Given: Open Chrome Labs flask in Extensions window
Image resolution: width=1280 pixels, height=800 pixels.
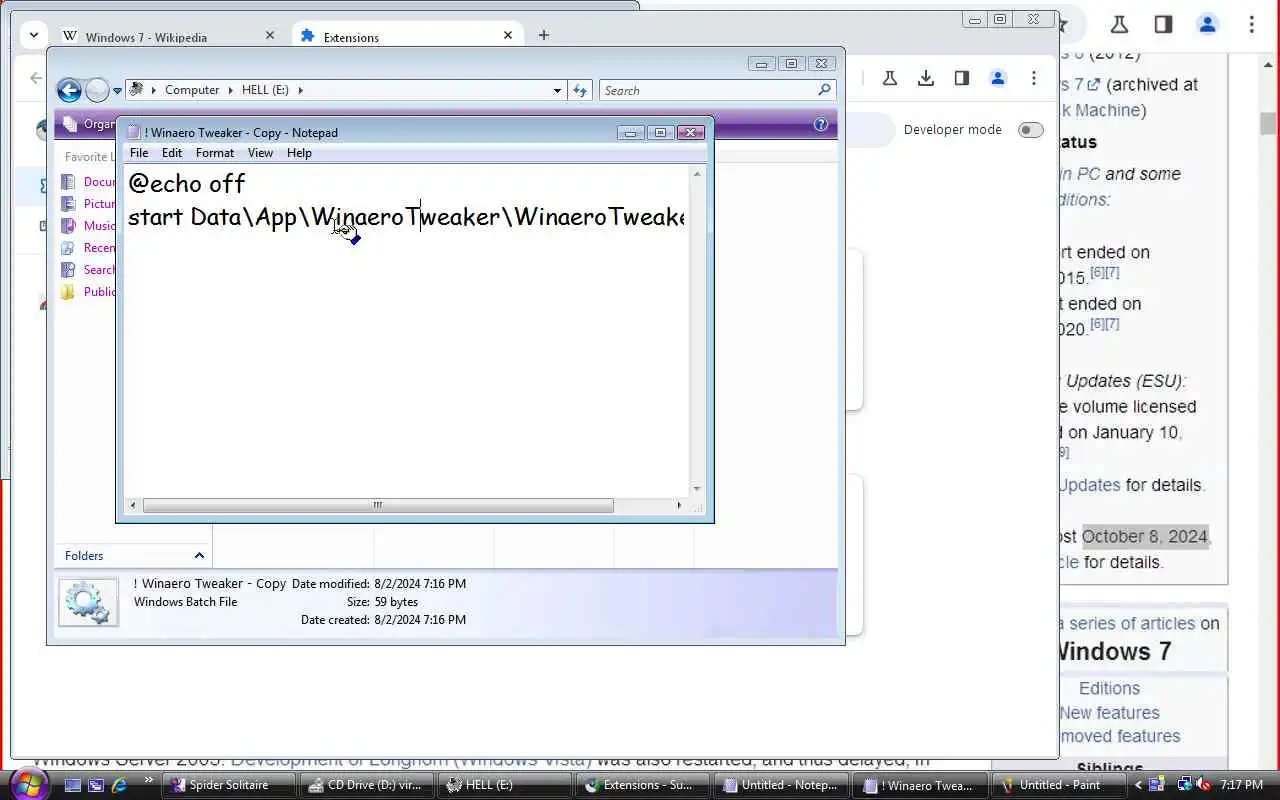Looking at the screenshot, I should point(890,78).
